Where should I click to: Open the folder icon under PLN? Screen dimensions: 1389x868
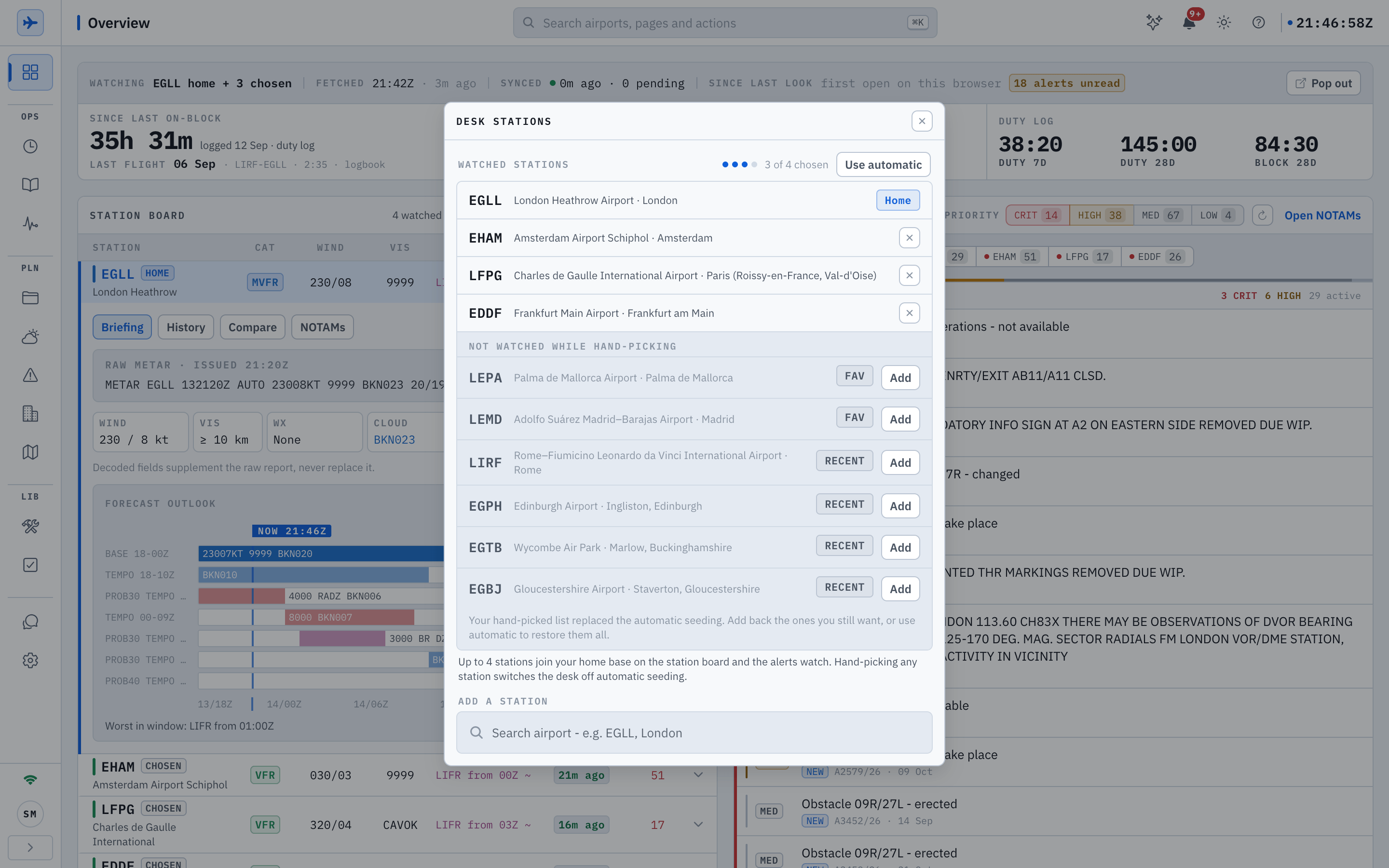[30, 298]
